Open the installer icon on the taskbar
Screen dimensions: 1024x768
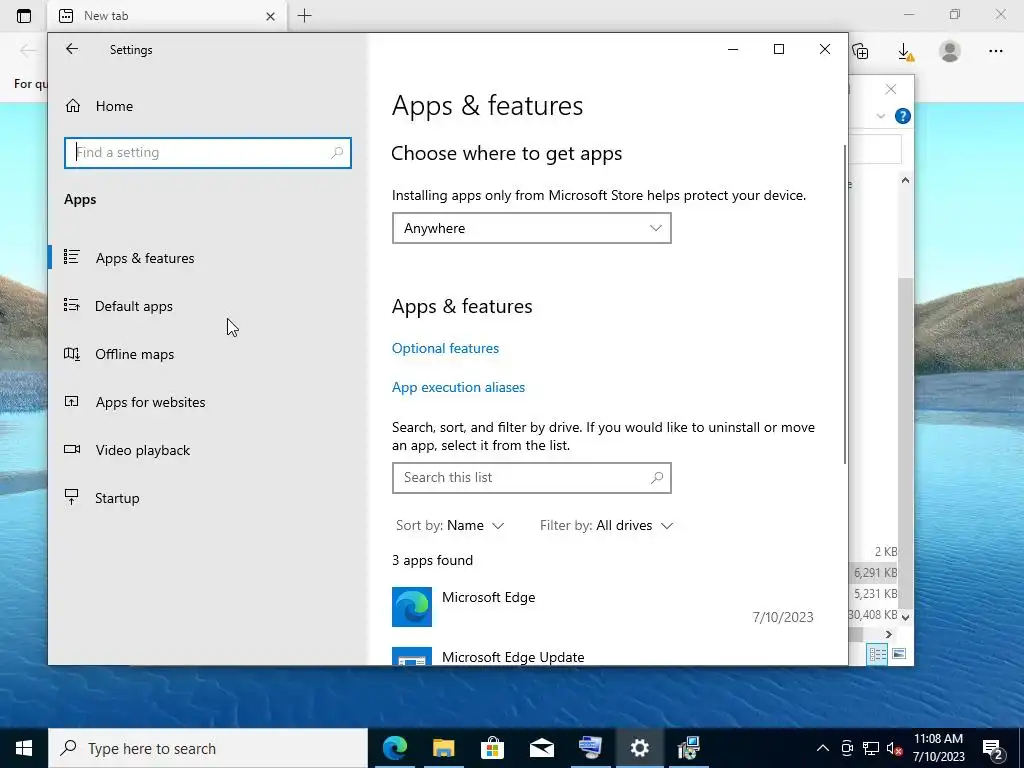(688, 748)
